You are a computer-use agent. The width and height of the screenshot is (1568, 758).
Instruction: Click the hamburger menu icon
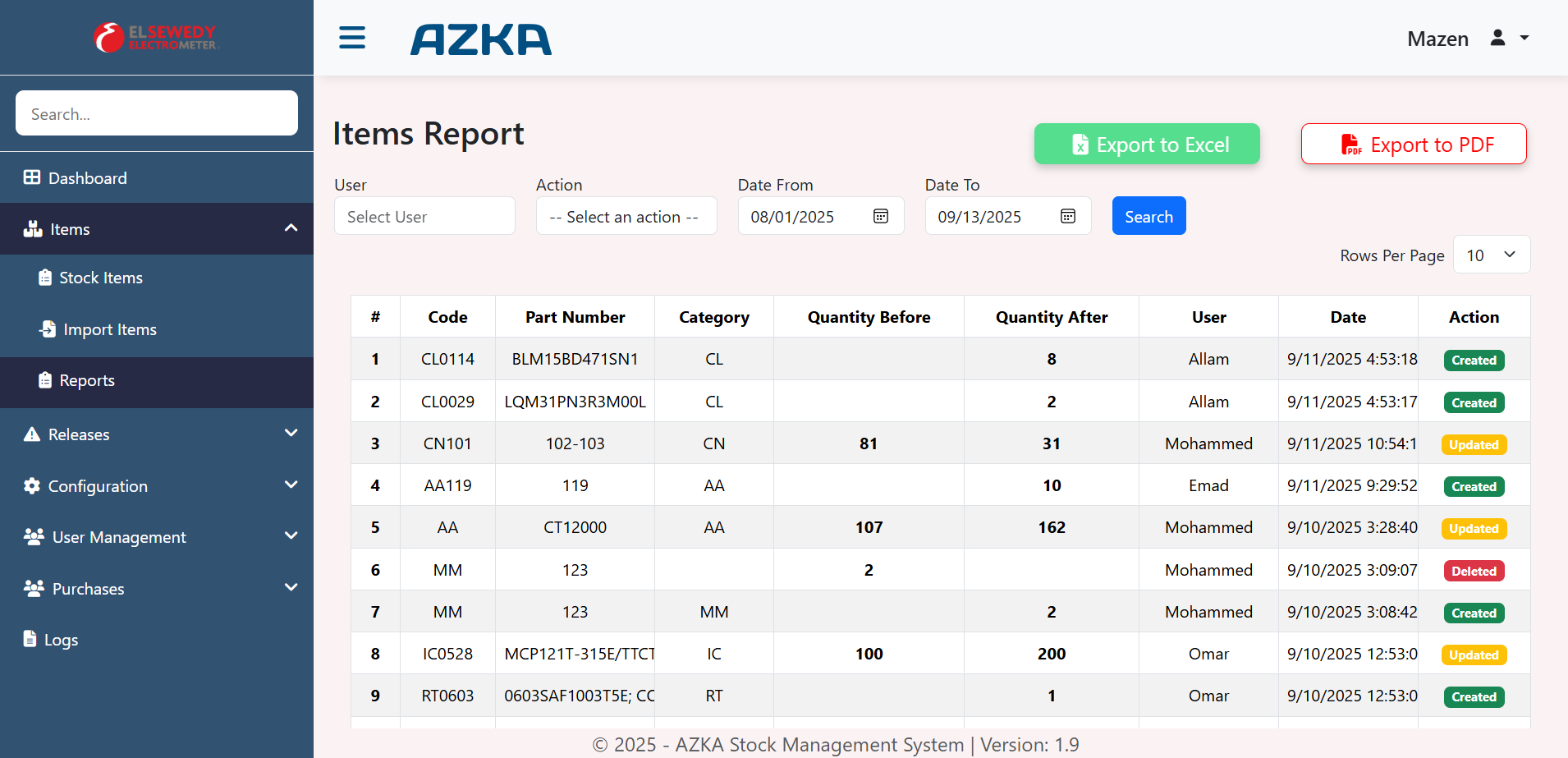click(x=352, y=38)
